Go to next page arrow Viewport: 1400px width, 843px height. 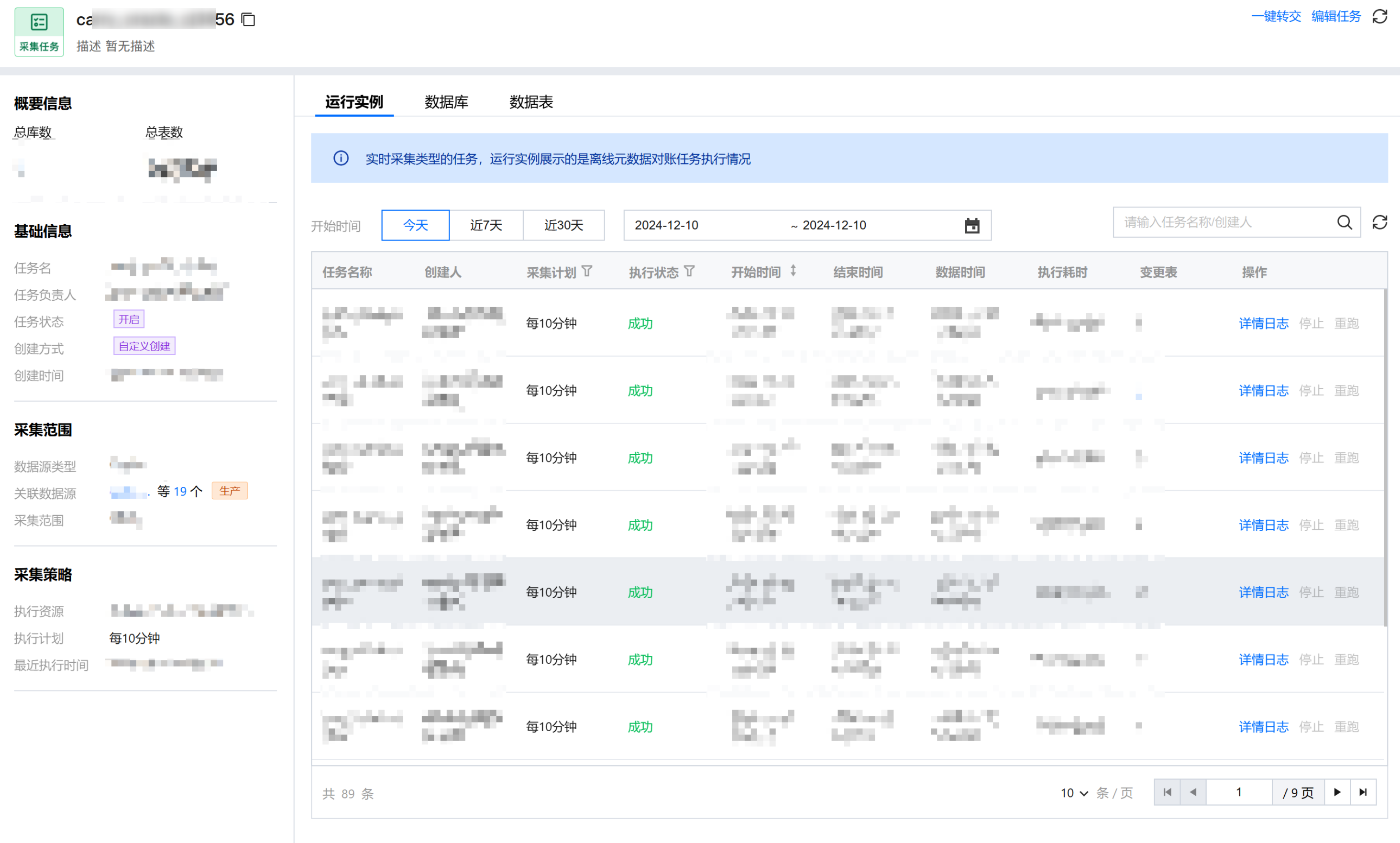coord(1337,792)
